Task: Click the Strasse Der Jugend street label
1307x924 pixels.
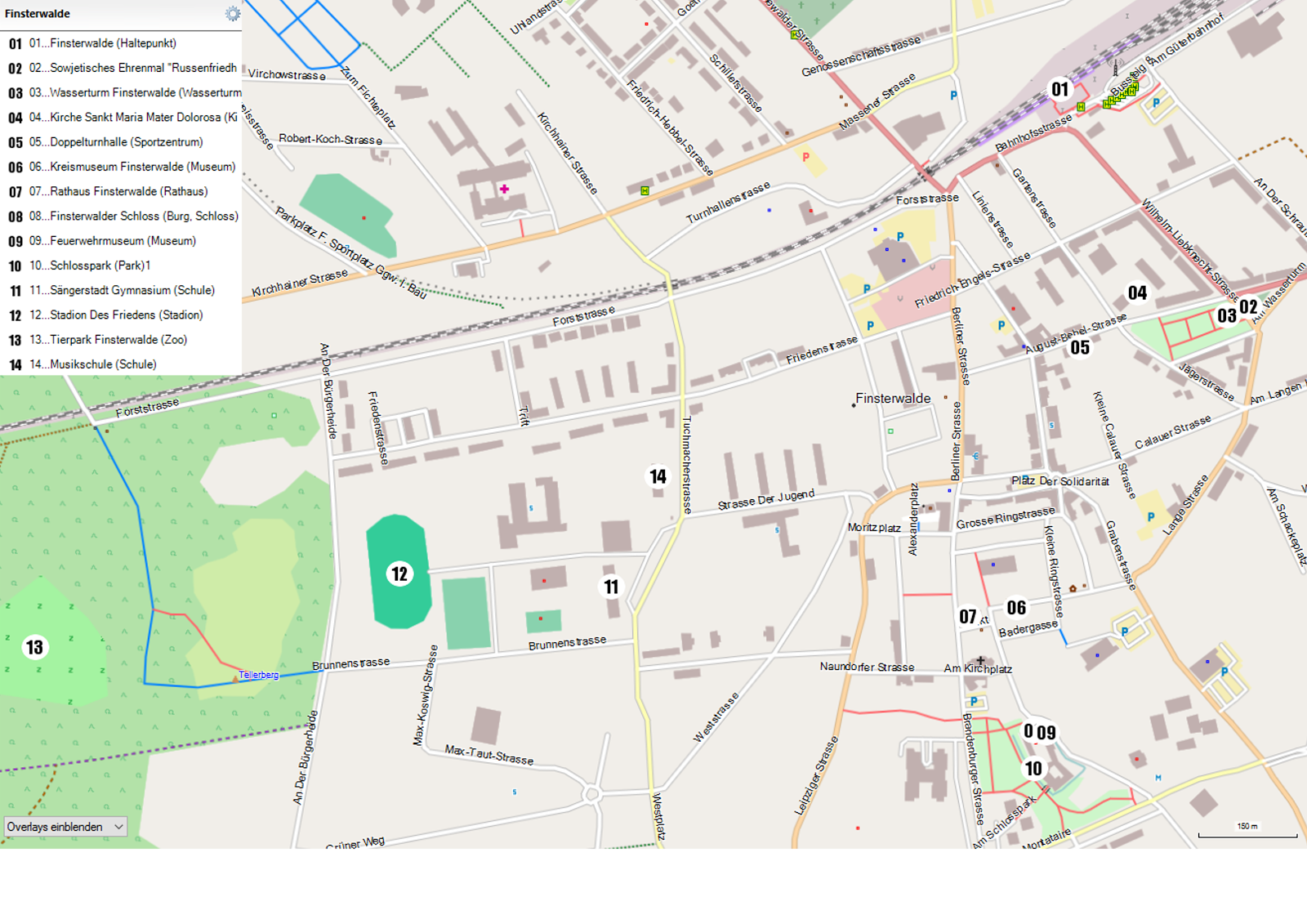Action: (766, 500)
